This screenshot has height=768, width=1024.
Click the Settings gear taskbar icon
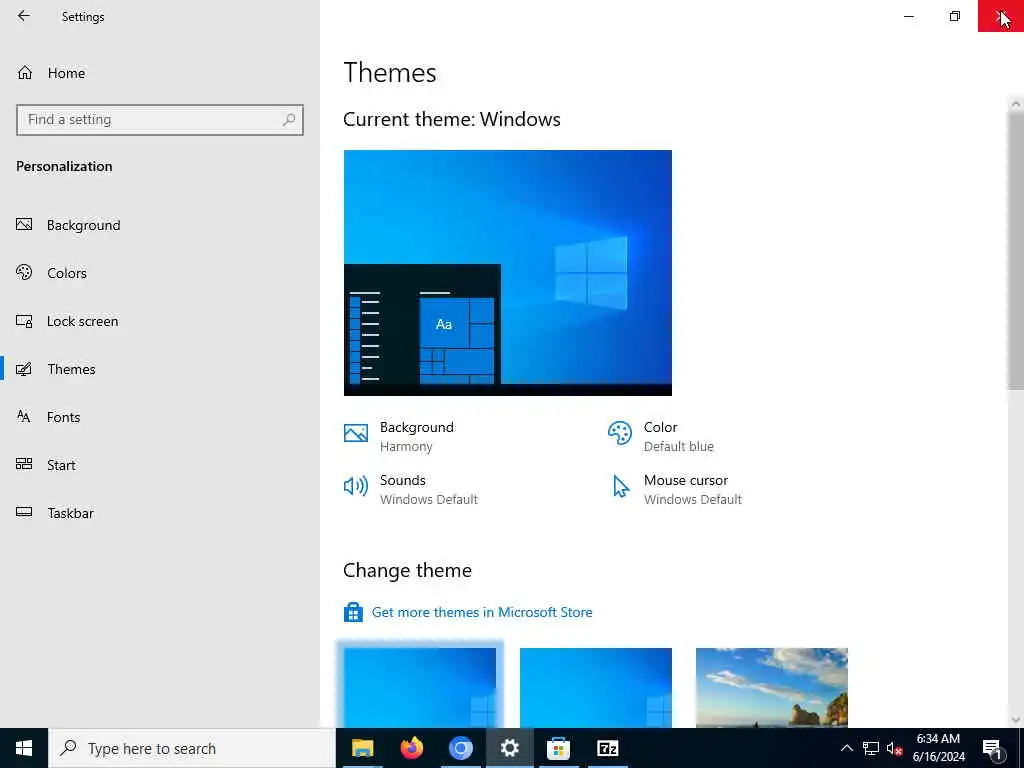click(509, 748)
